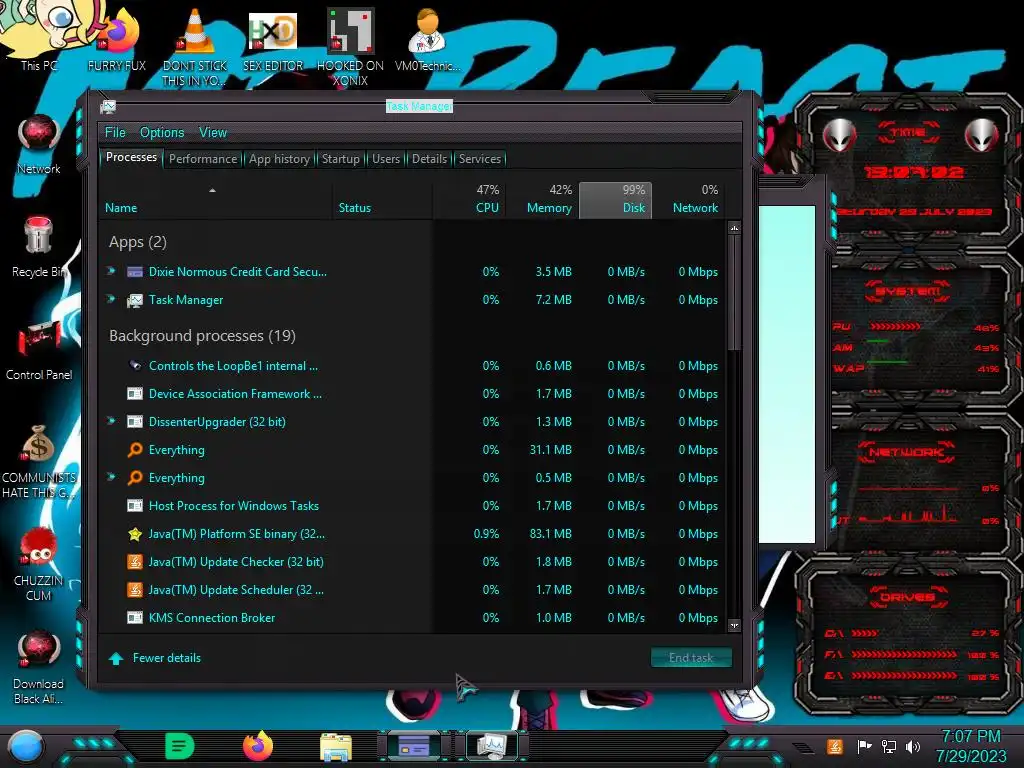
Task: Select the VMOTechnic desktop shortcut
Action: tap(427, 39)
